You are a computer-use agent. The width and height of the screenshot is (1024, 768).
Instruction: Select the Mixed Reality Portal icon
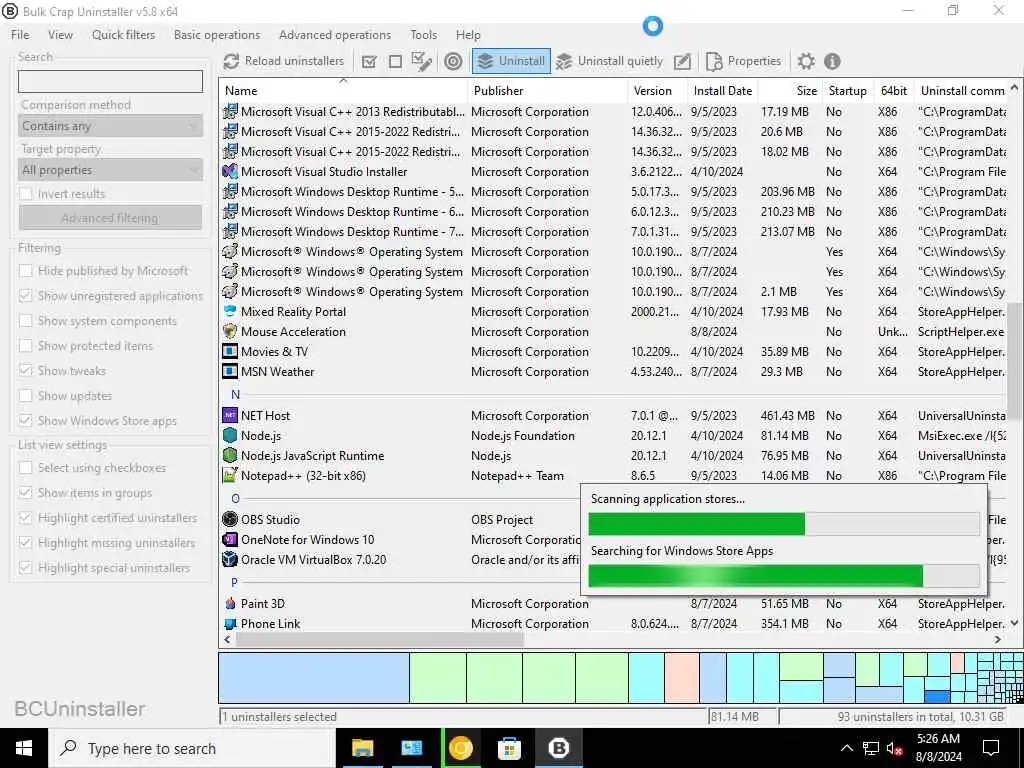[230, 312]
